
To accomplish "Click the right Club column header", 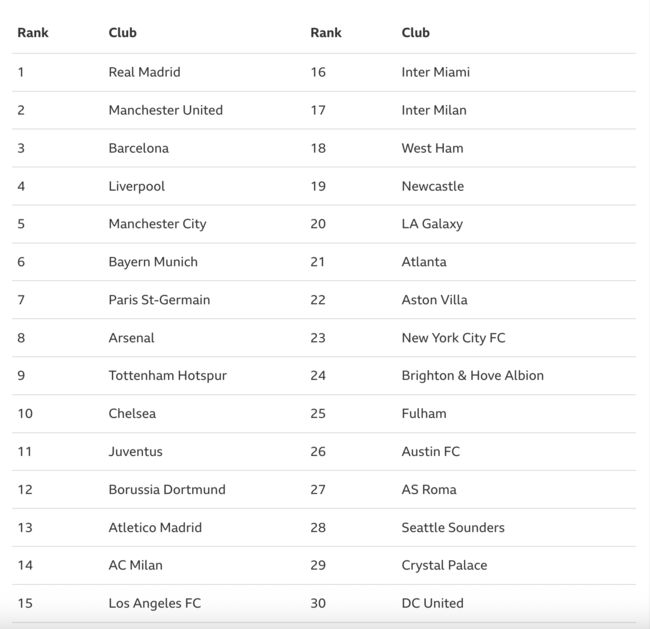I will click(415, 33).
